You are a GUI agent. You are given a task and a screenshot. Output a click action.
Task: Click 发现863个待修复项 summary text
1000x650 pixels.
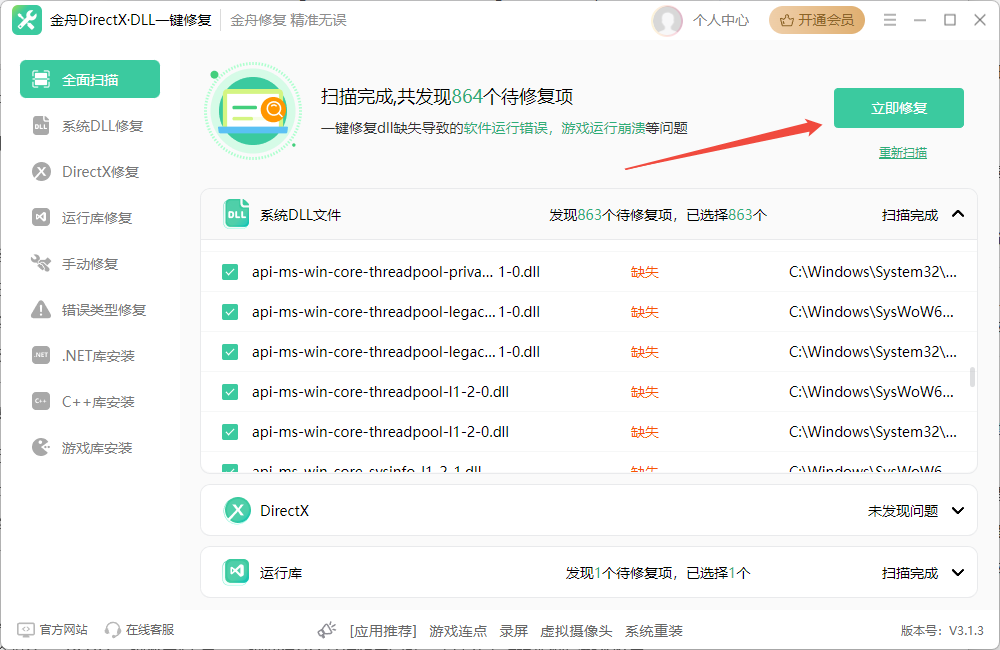[611, 215]
